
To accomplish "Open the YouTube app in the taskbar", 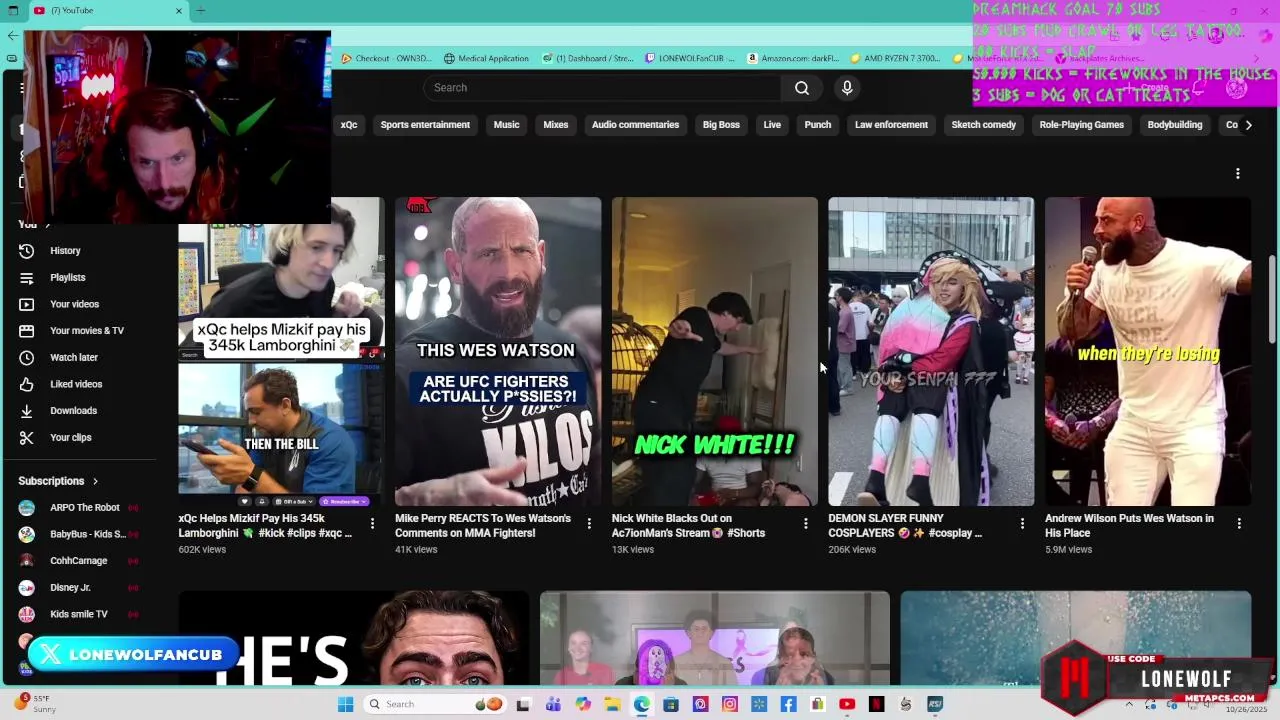I will coord(847,704).
